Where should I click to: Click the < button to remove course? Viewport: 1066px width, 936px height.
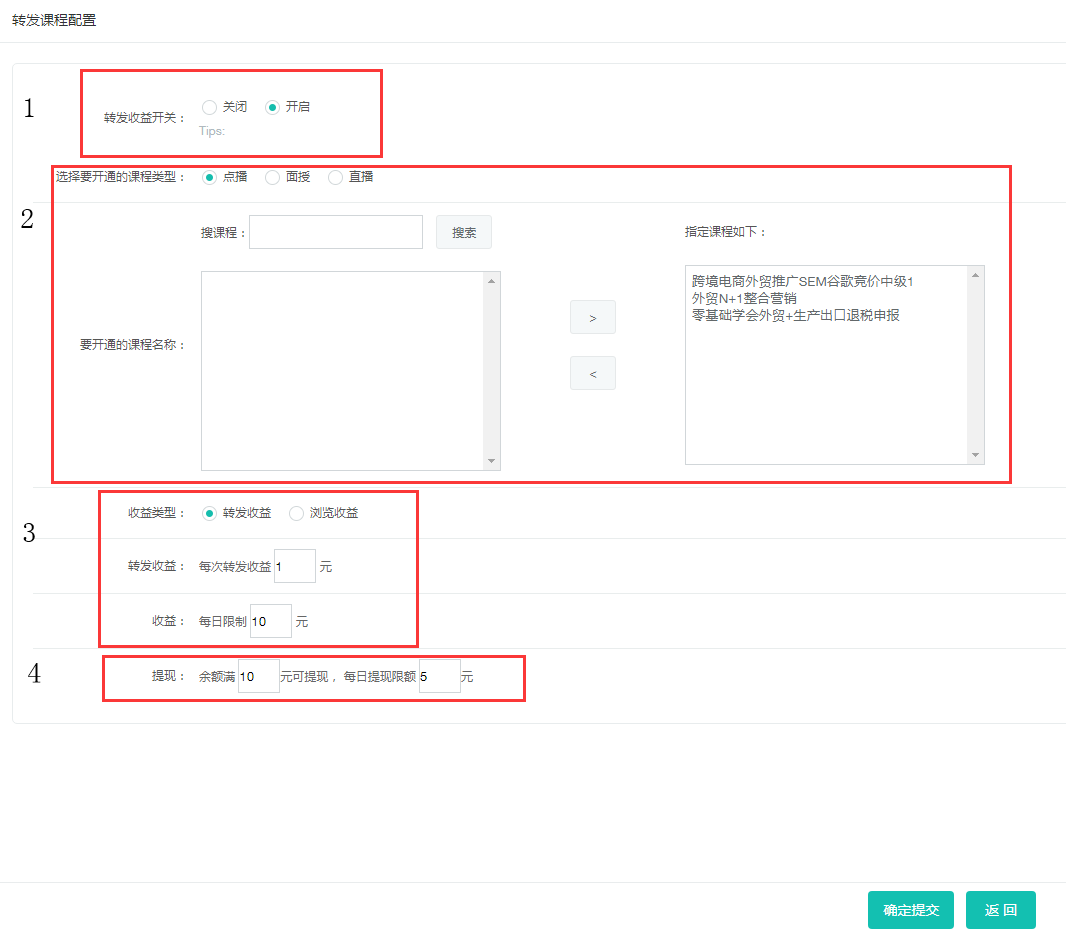592,373
